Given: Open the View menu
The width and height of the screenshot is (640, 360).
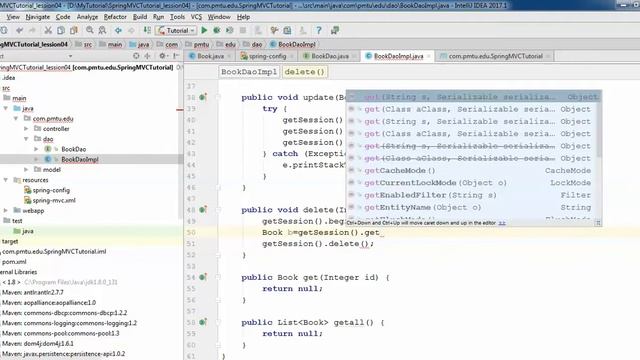Looking at the screenshot, I should 13,17.
